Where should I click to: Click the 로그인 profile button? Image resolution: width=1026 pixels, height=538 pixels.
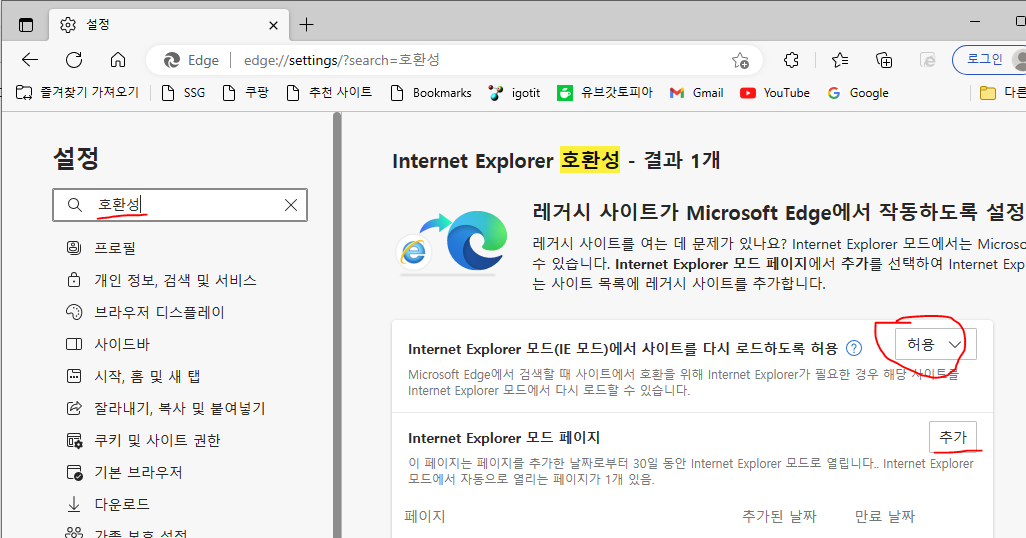[x=989, y=60]
